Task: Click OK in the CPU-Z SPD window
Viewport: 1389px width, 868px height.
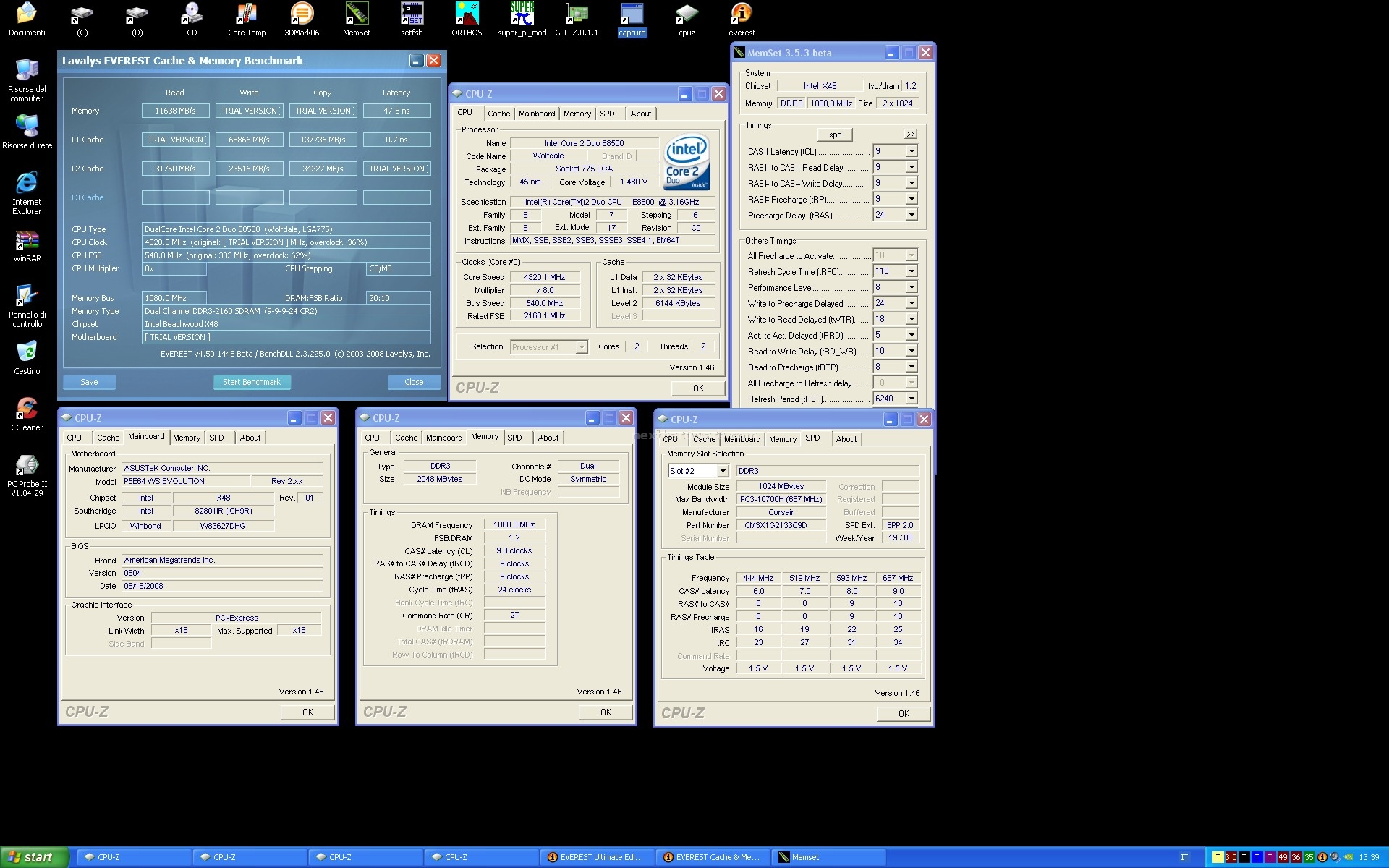Action: pos(904,714)
